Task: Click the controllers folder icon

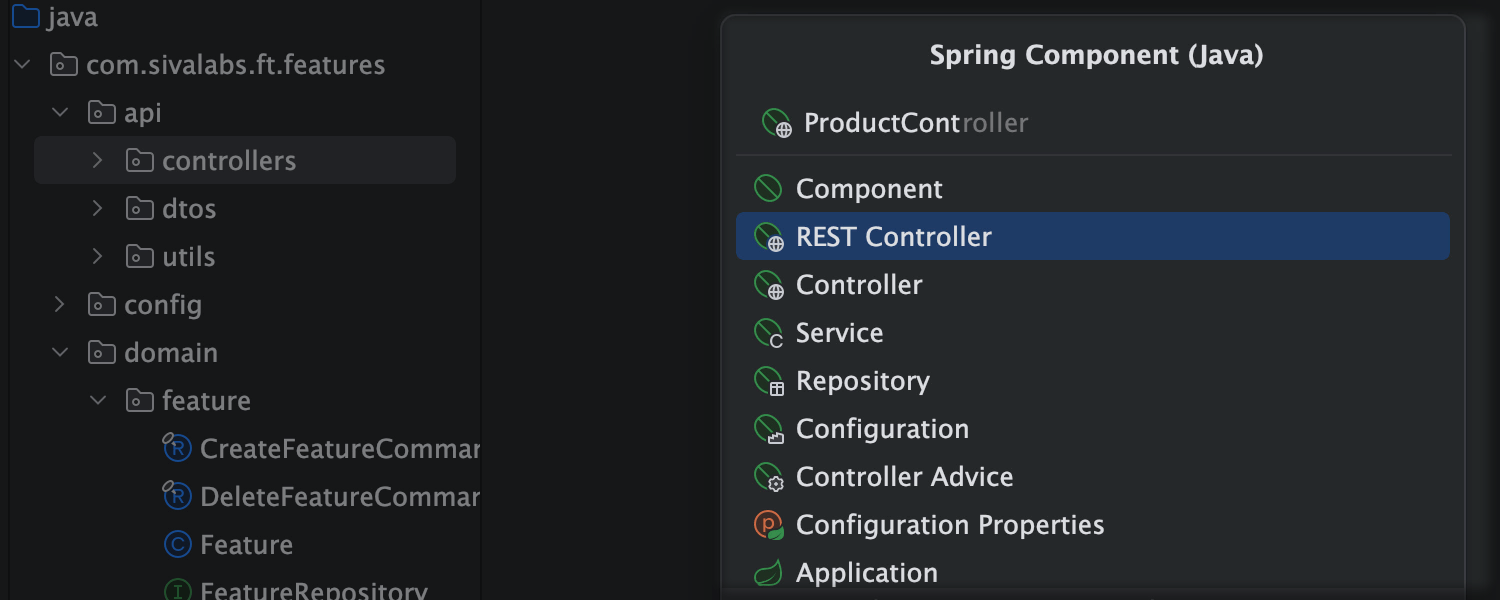Action: click(x=138, y=160)
